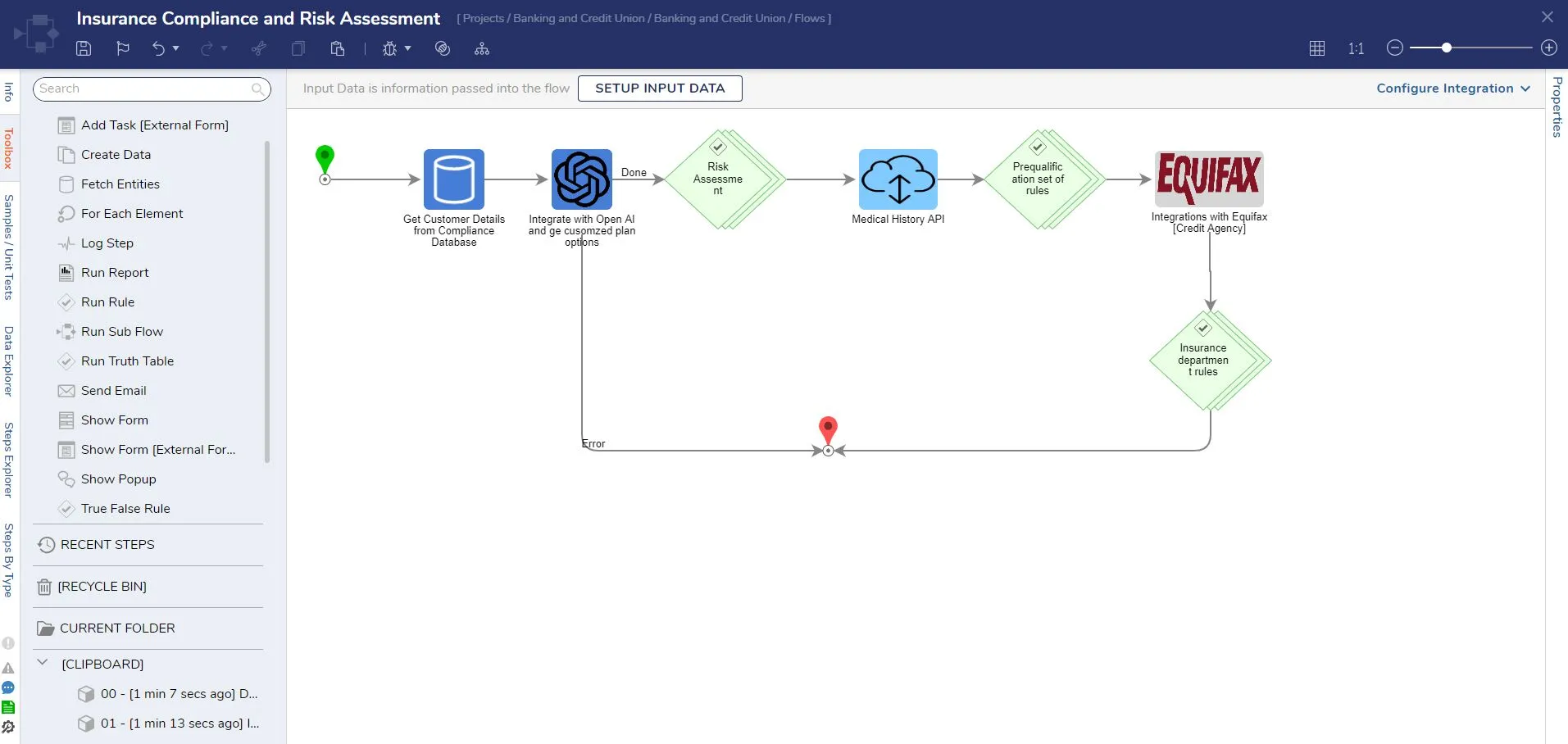1568x744 pixels.
Task: Select the Log Step item
Action: pos(96,243)
